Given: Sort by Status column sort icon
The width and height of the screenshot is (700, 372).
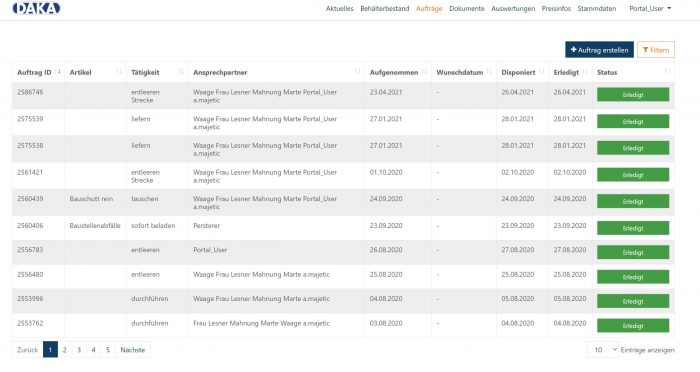Looking at the screenshot, I should (667, 72).
